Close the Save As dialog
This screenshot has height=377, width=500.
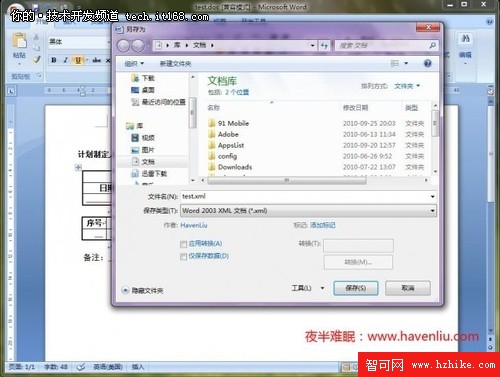pos(428,27)
